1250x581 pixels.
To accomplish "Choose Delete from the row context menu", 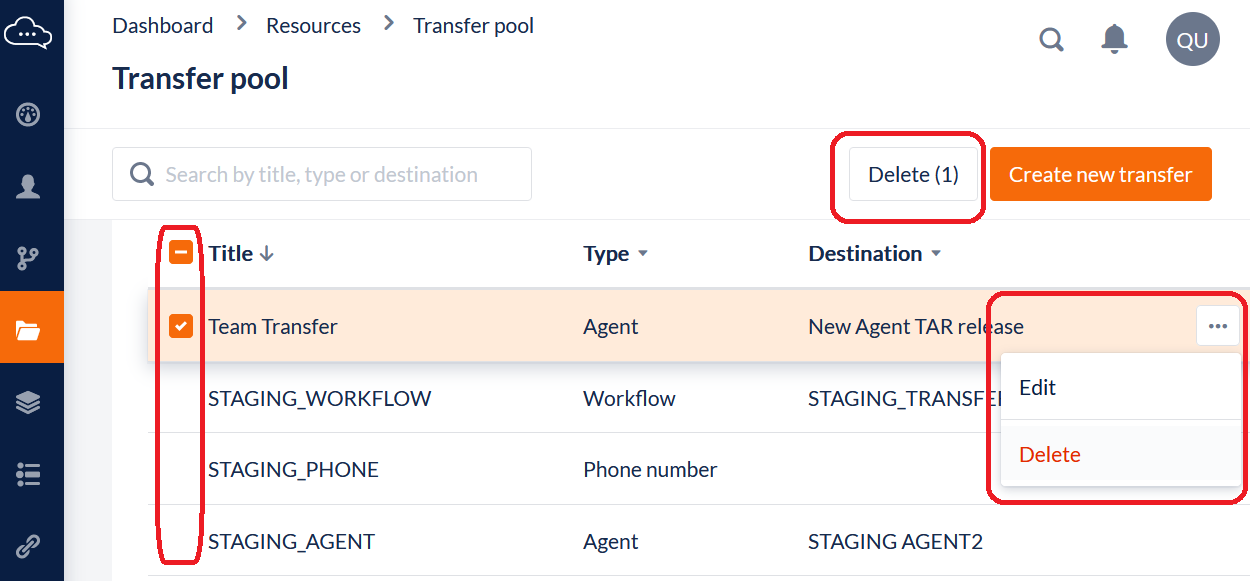I will 1050,455.
